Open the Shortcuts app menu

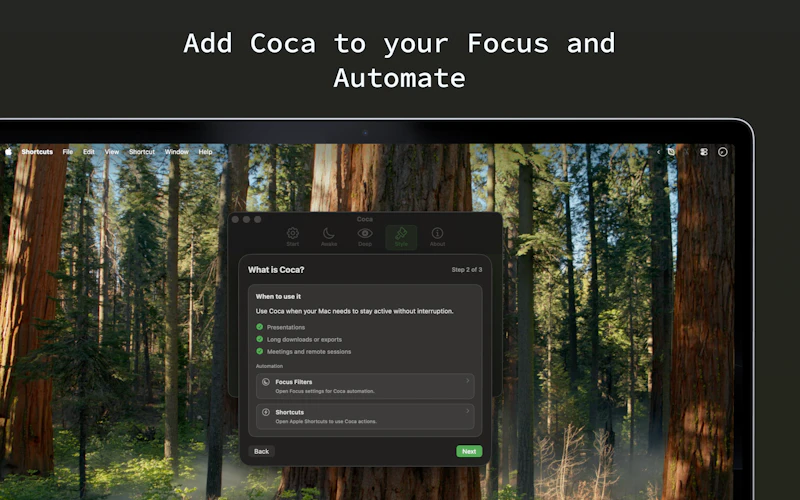point(37,152)
